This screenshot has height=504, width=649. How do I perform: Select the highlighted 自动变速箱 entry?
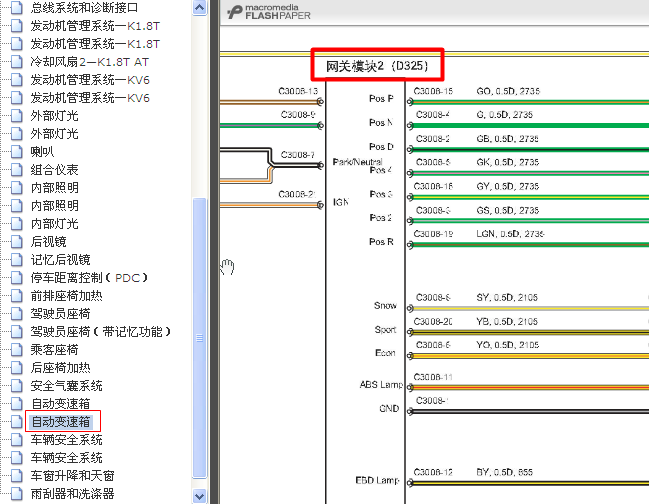pos(61,422)
